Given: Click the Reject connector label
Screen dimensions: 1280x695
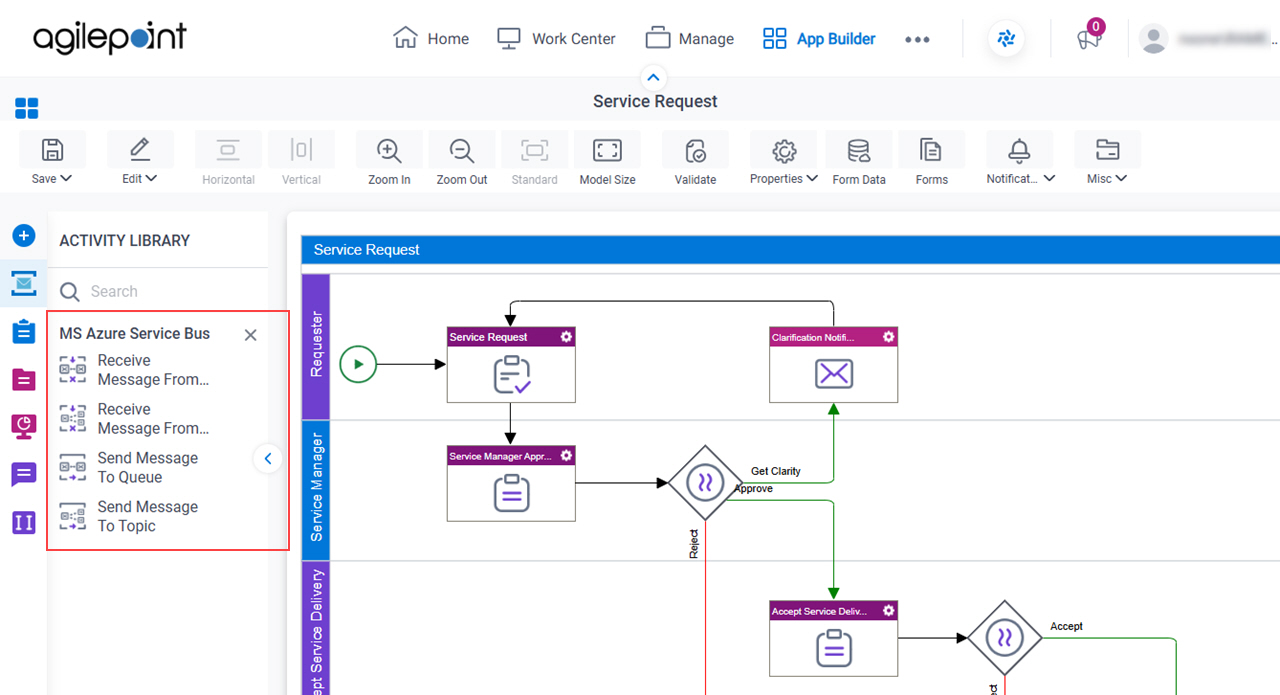Looking at the screenshot, I should (x=694, y=544).
